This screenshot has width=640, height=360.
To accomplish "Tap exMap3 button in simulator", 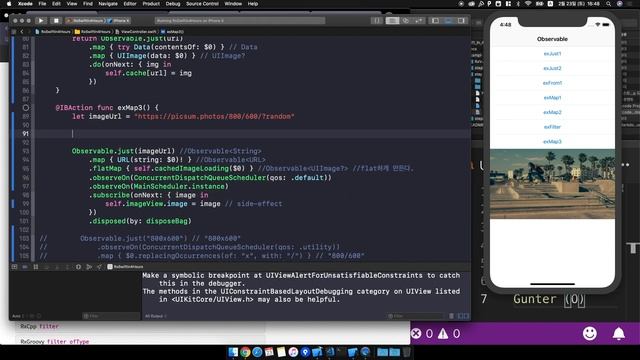I will coord(552,142).
